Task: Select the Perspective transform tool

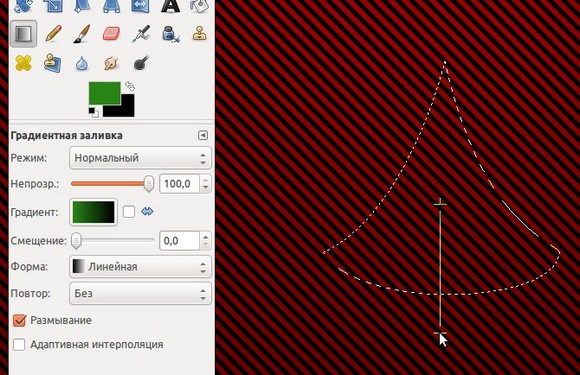Action: [x=111, y=6]
